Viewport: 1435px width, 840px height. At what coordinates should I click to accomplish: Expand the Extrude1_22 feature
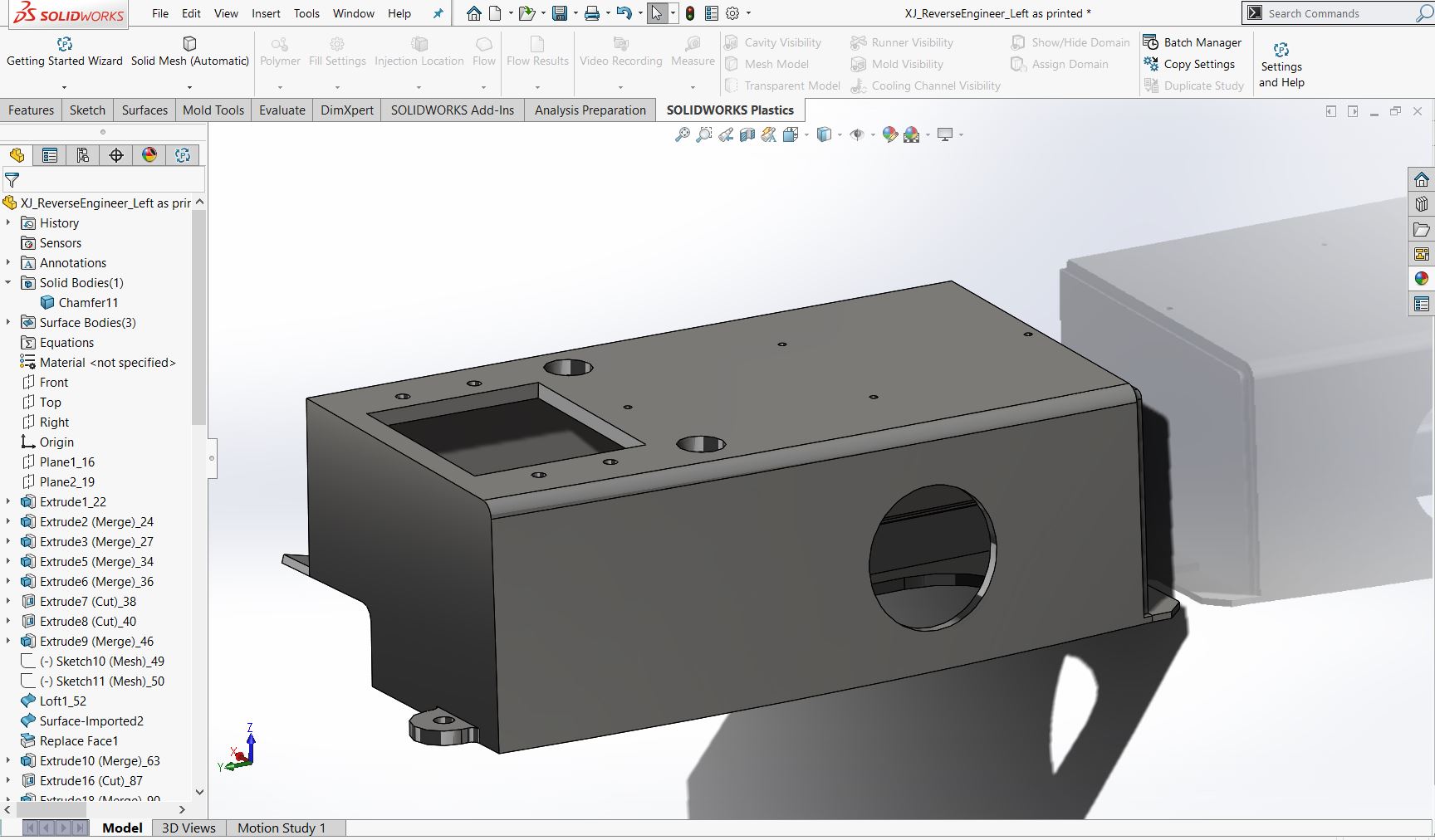coord(8,501)
